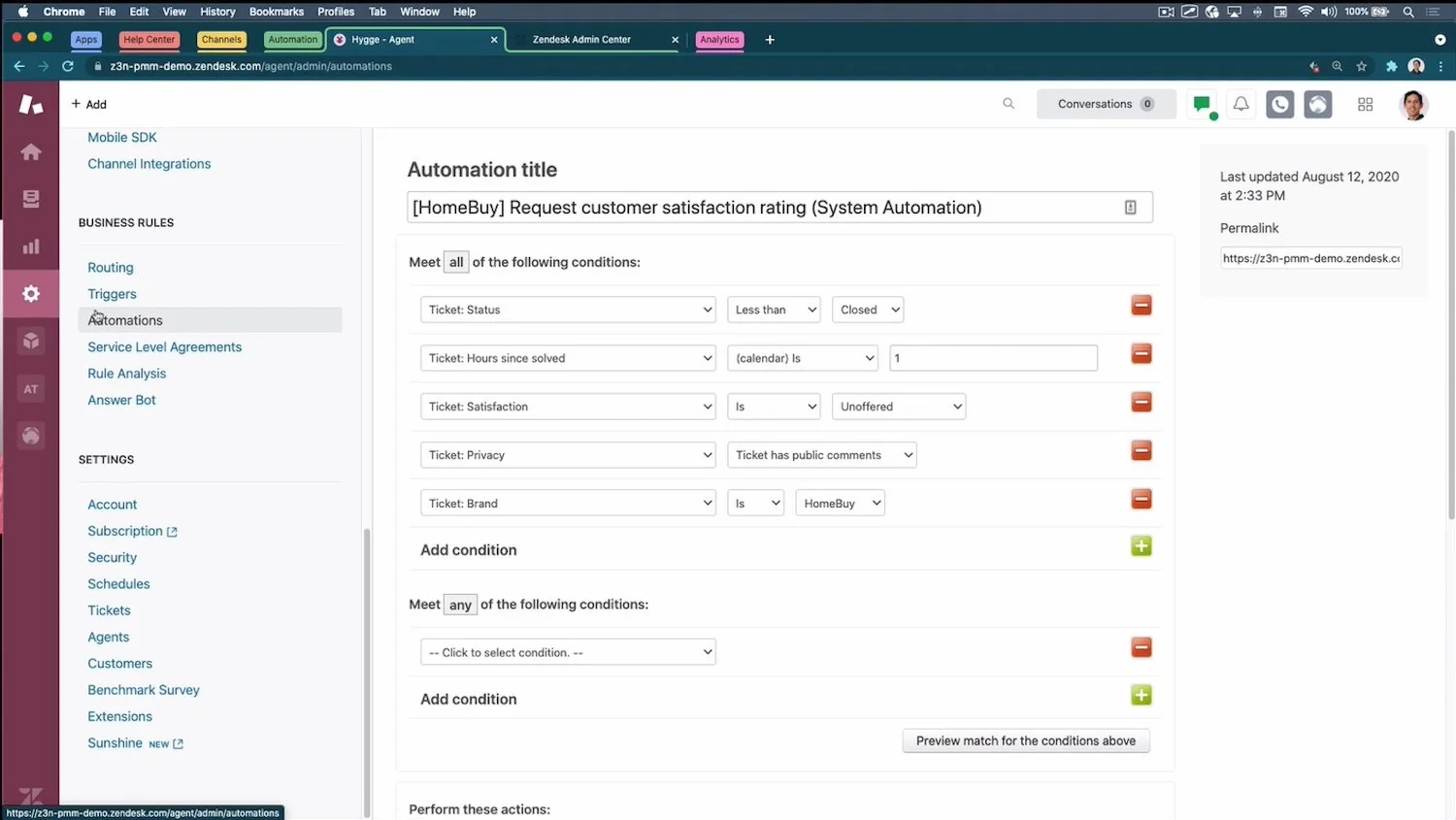This screenshot has width=1456, height=820.
Task: Open the Channel Integrations link
Action: (x=149, y=164)
